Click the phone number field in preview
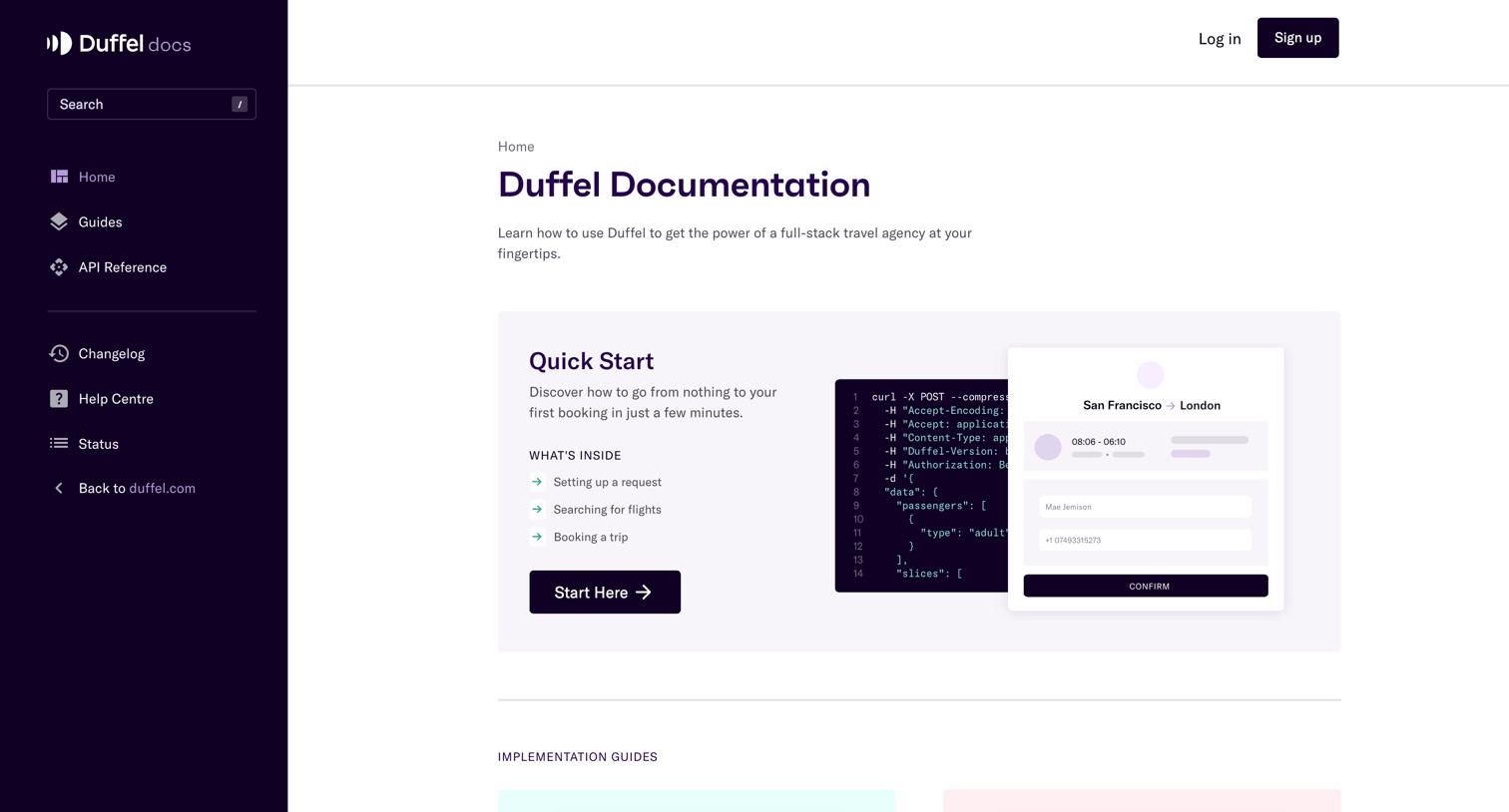This screenshot has width=1509, height=812. point(1145,540)
